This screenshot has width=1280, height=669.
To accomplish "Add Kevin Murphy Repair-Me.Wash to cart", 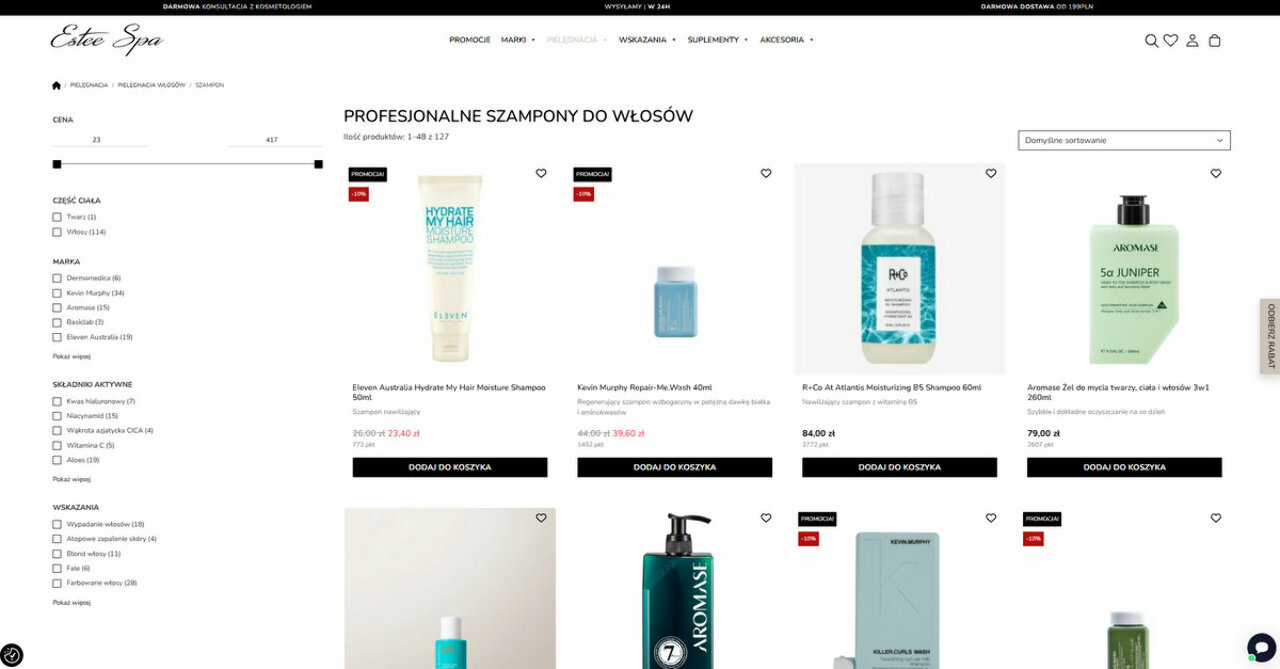I will click(675, 467).
